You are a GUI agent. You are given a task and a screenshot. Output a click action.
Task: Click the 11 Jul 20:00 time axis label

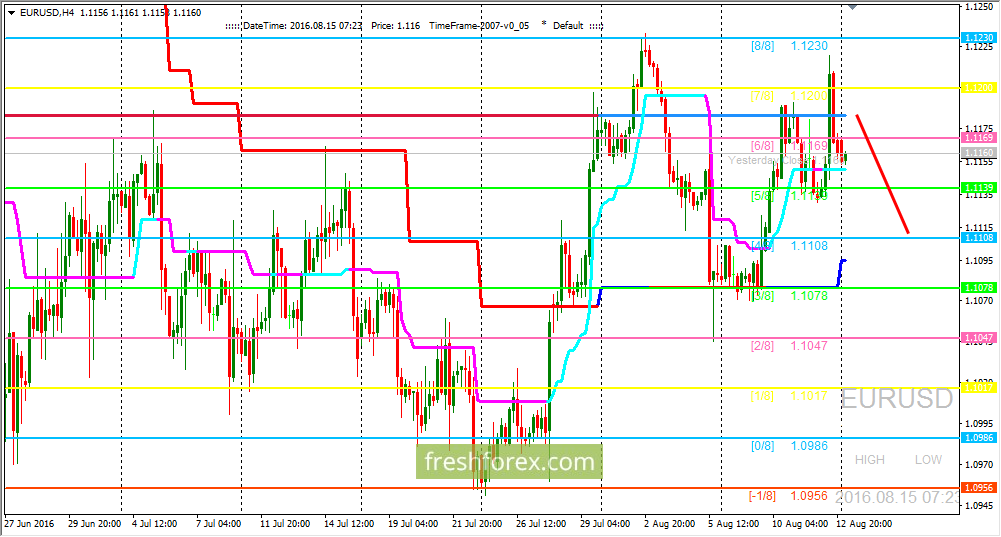coord(285,524)
